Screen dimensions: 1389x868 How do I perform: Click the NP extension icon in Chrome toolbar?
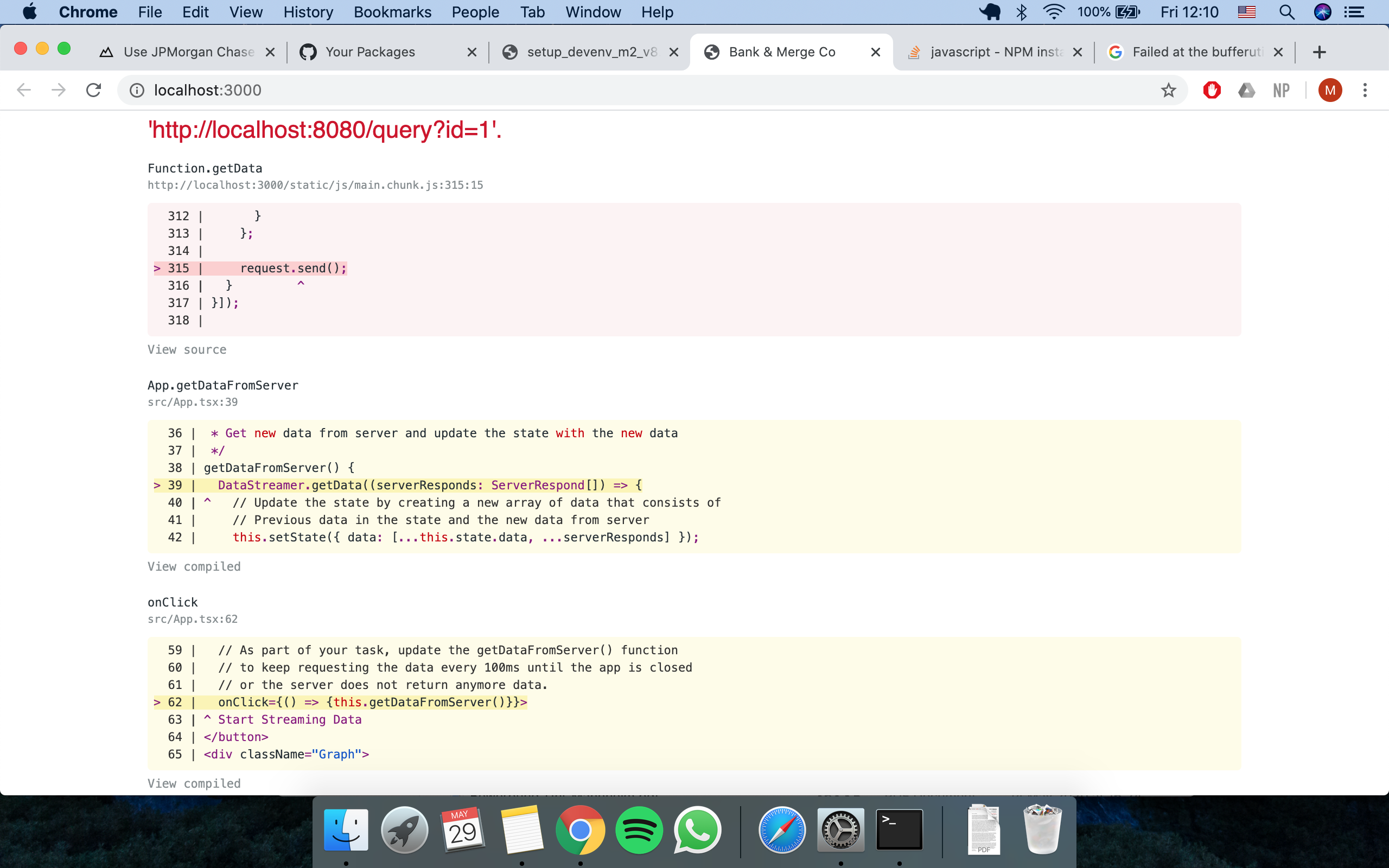1281,90
